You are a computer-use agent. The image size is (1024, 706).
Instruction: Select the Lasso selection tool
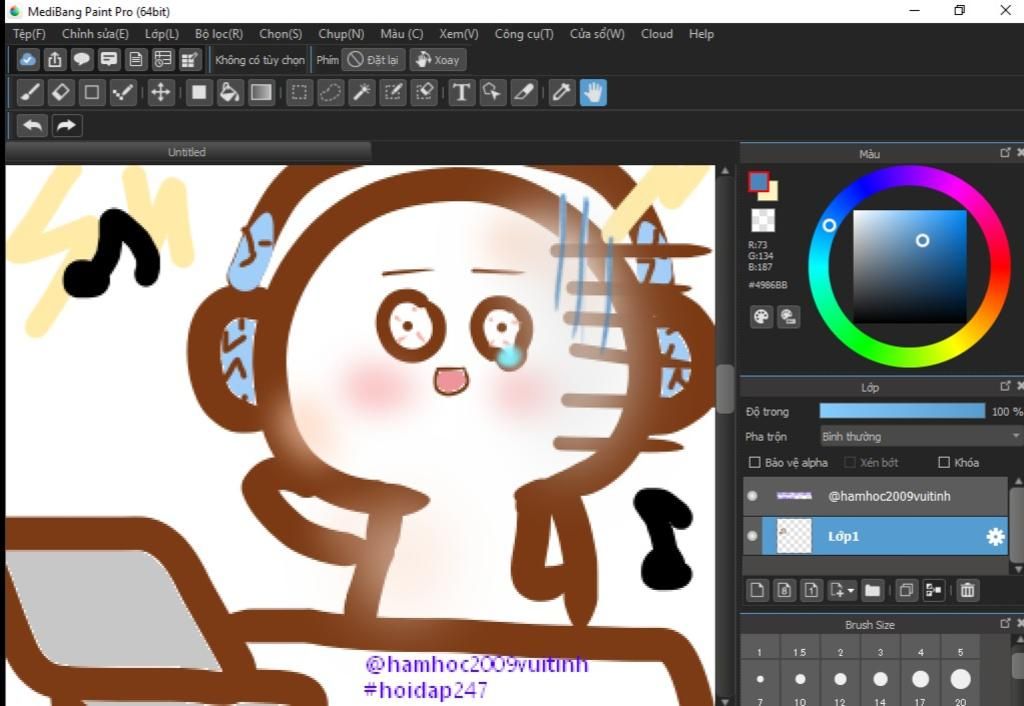point(330,92)
